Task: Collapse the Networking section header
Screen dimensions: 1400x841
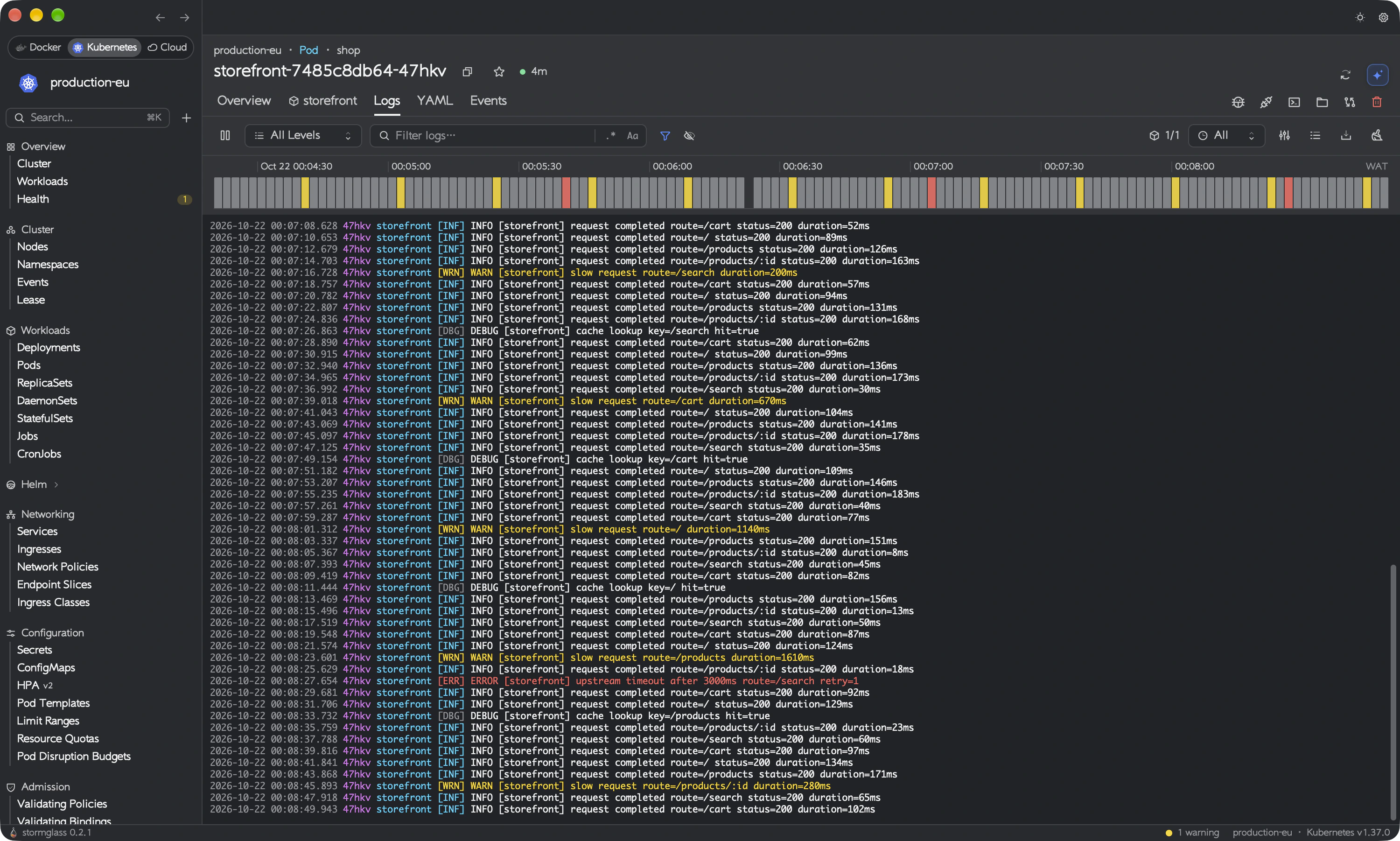Action: 48,514
